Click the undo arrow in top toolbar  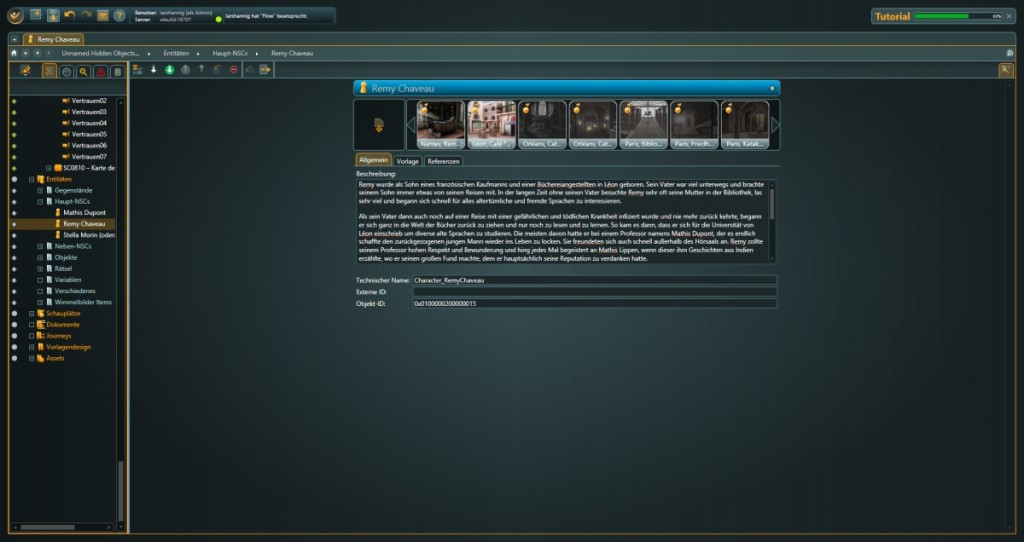(x=69, y=15)
